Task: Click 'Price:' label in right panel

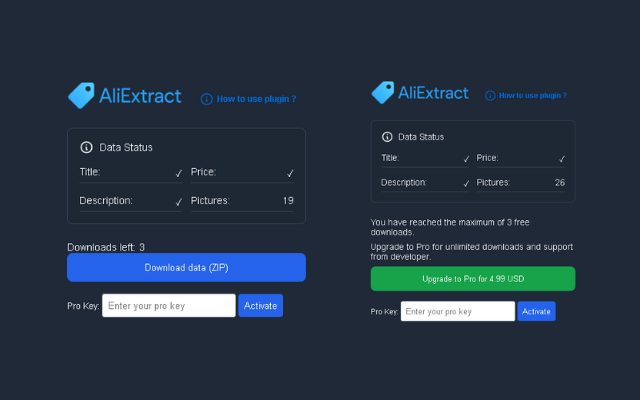Action: pyautogui.click(x=487, y=158)
